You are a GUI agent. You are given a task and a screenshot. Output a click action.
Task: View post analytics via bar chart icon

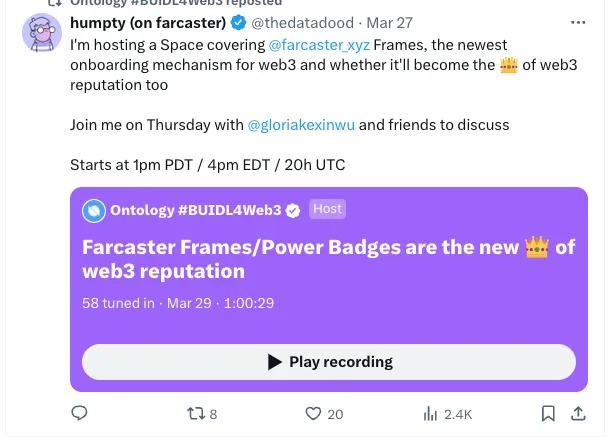pyautogui.click(x=431, y=413)
